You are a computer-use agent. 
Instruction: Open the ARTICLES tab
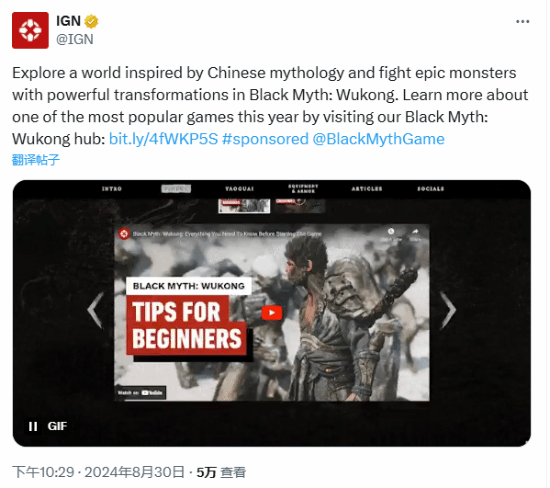[x=367, y=189]
